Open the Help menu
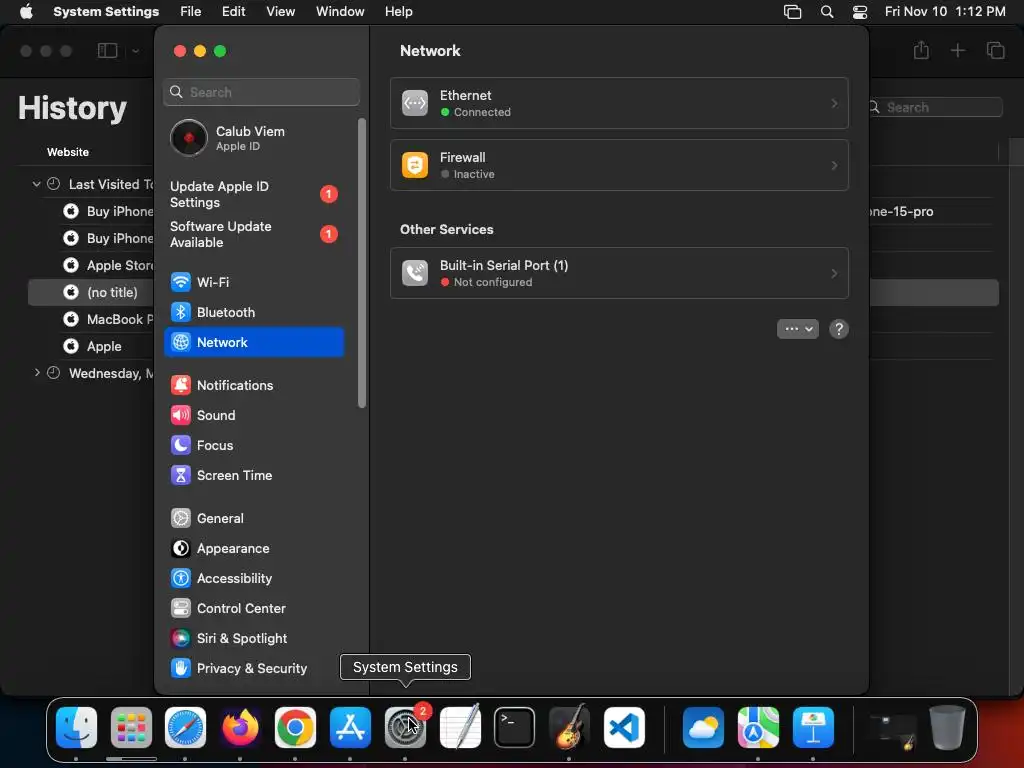 (398, 11)
